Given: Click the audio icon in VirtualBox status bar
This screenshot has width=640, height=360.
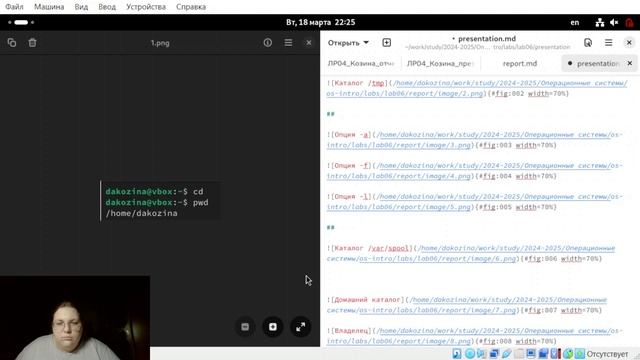Looking at the screenshot, I should pyautogui.click(x=482, y=354).
